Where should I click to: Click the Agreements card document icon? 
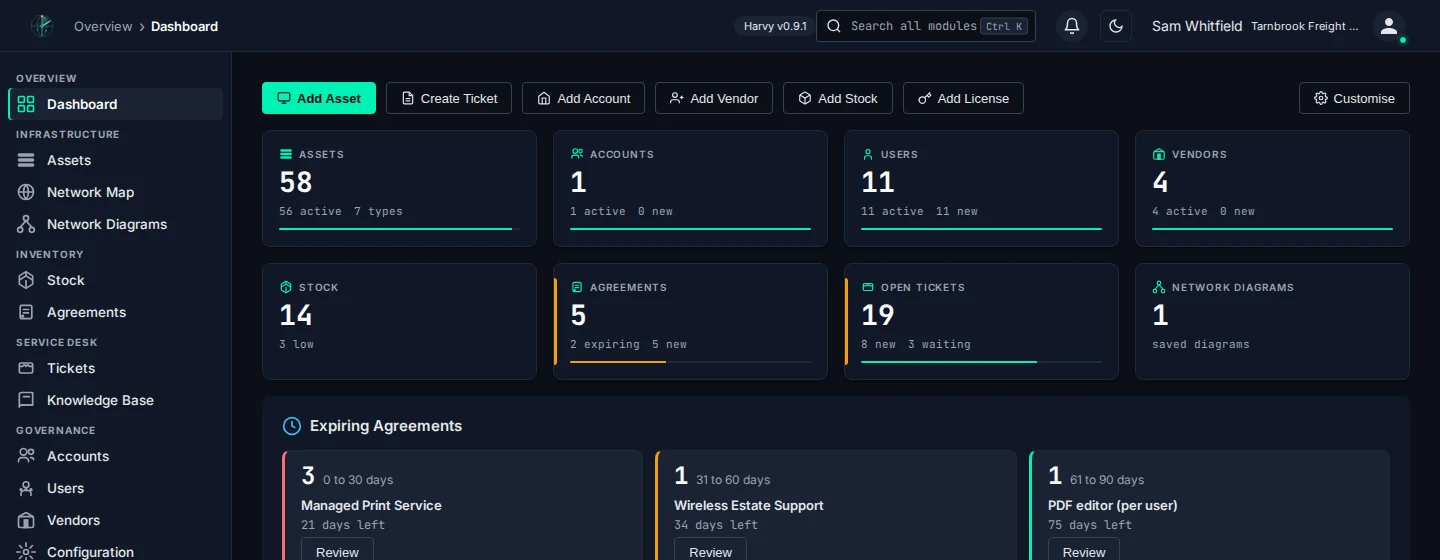pyautogui.click(x=577, y=287)
